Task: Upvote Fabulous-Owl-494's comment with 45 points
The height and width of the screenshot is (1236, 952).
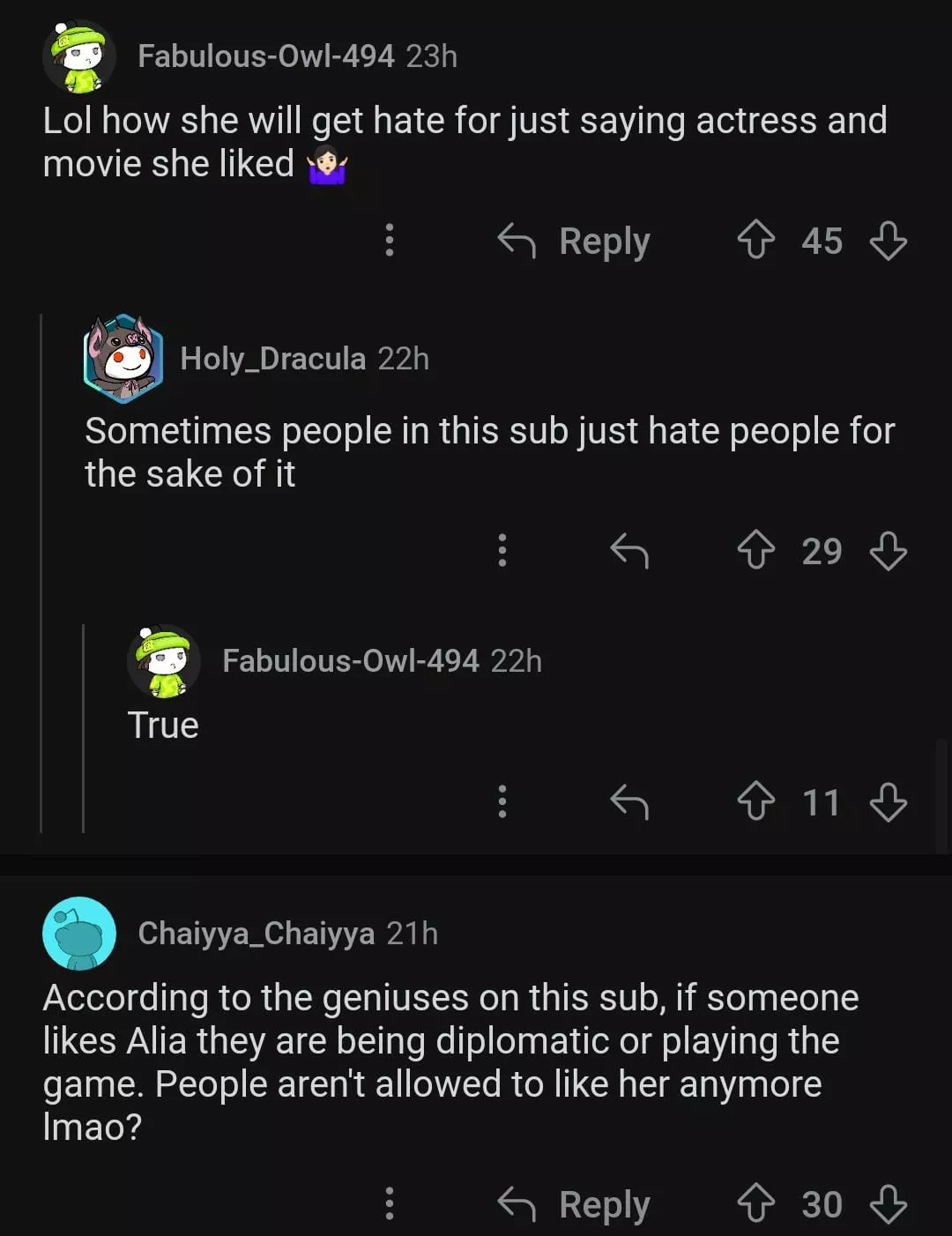Action: 755,240
